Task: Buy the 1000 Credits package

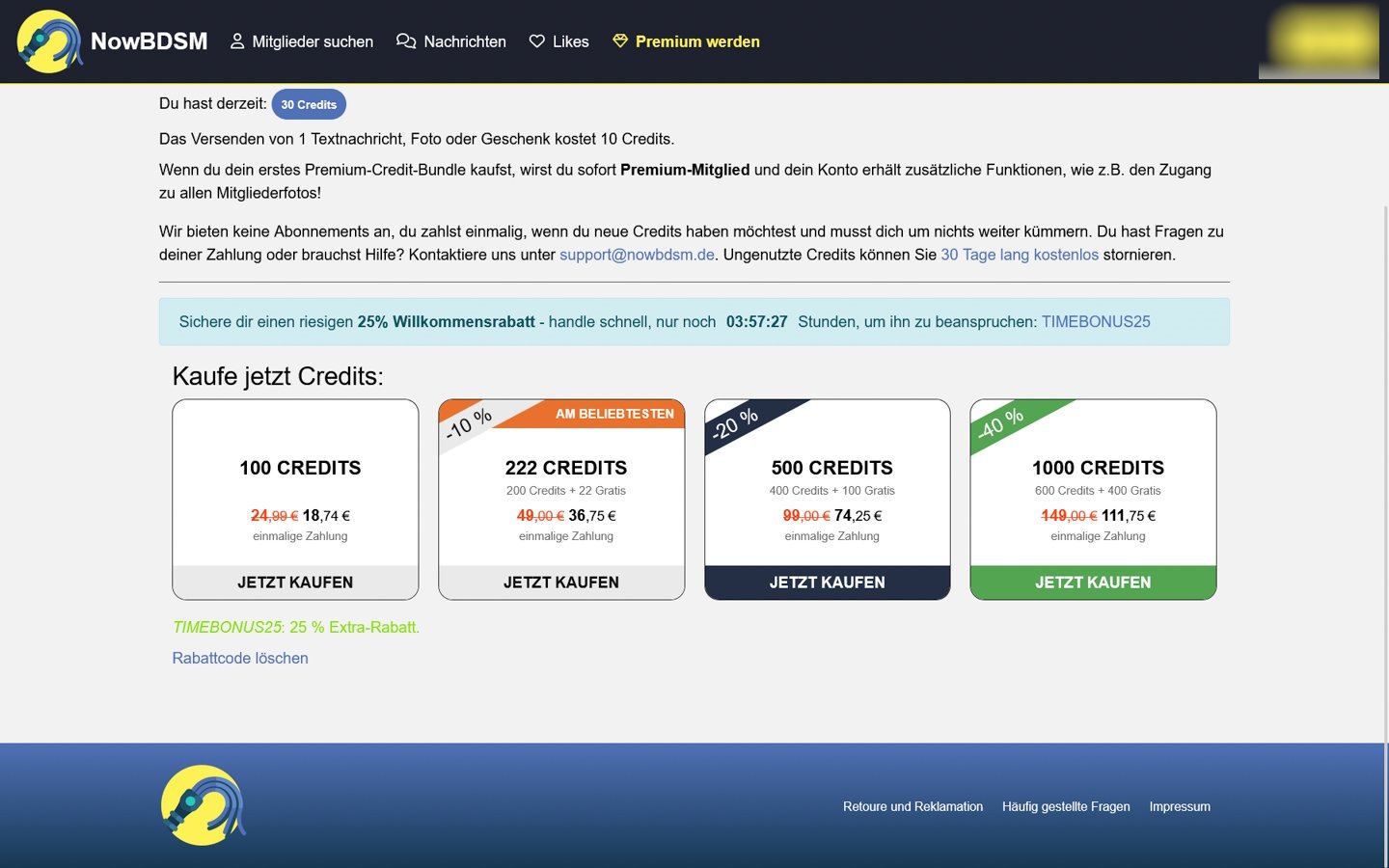Action: click(1093, 583)
